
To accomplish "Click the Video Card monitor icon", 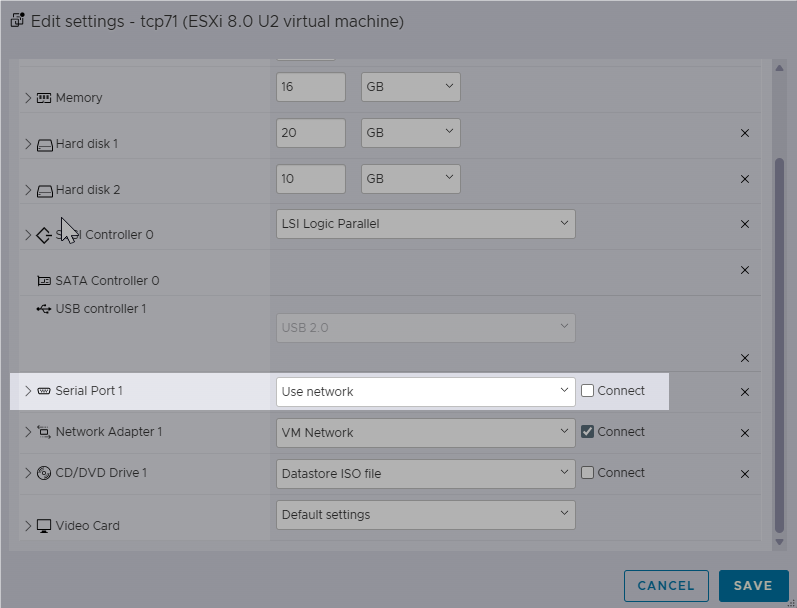I will pos(44,526).
